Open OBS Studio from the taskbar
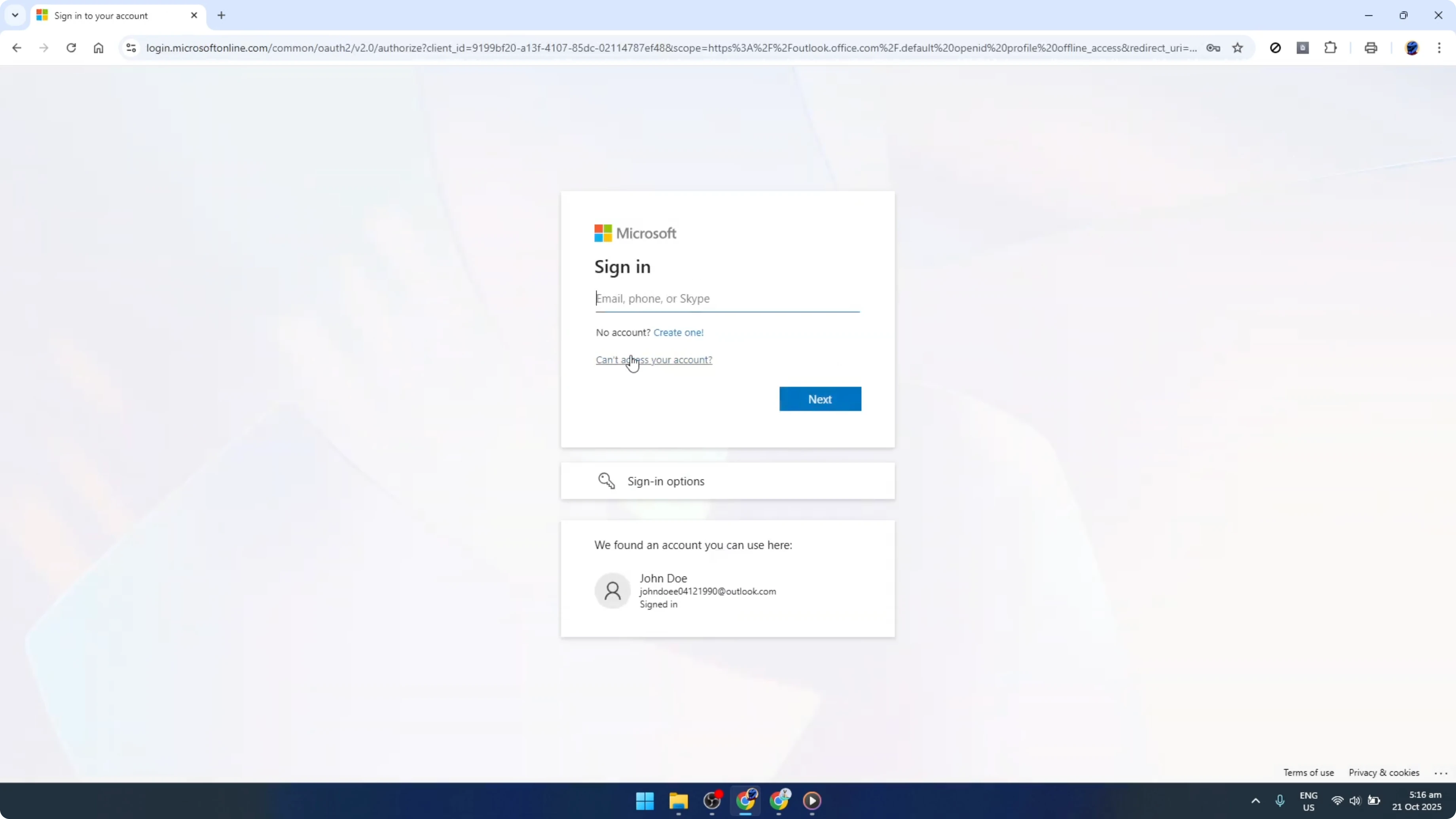This screenshot has height=819, width=1456. coord(712,801)
